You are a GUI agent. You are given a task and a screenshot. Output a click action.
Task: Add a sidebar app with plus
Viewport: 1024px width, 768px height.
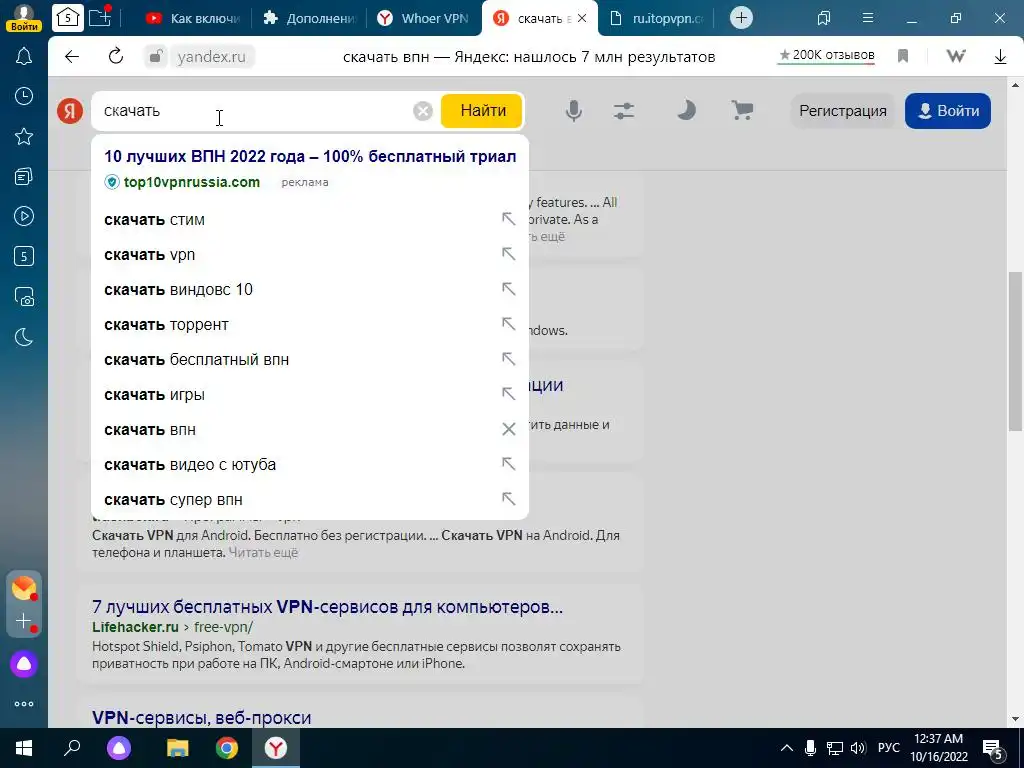(24, 620)
